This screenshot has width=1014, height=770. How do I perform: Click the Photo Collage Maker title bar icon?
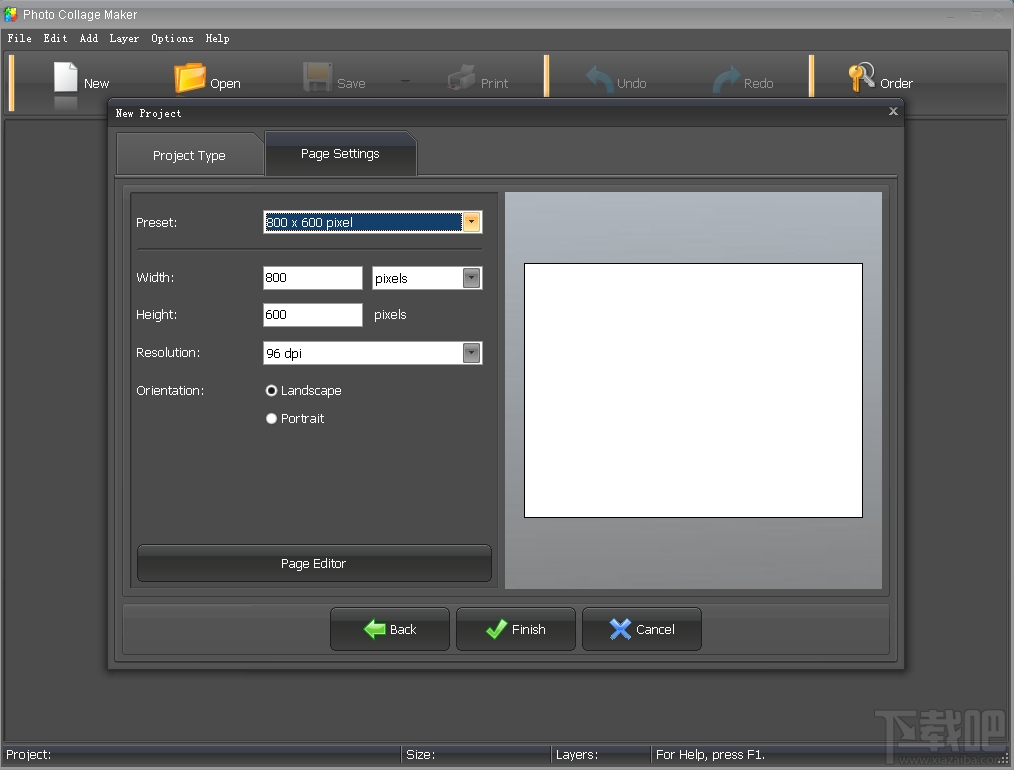pyautogui.click(x=10, y=14)
